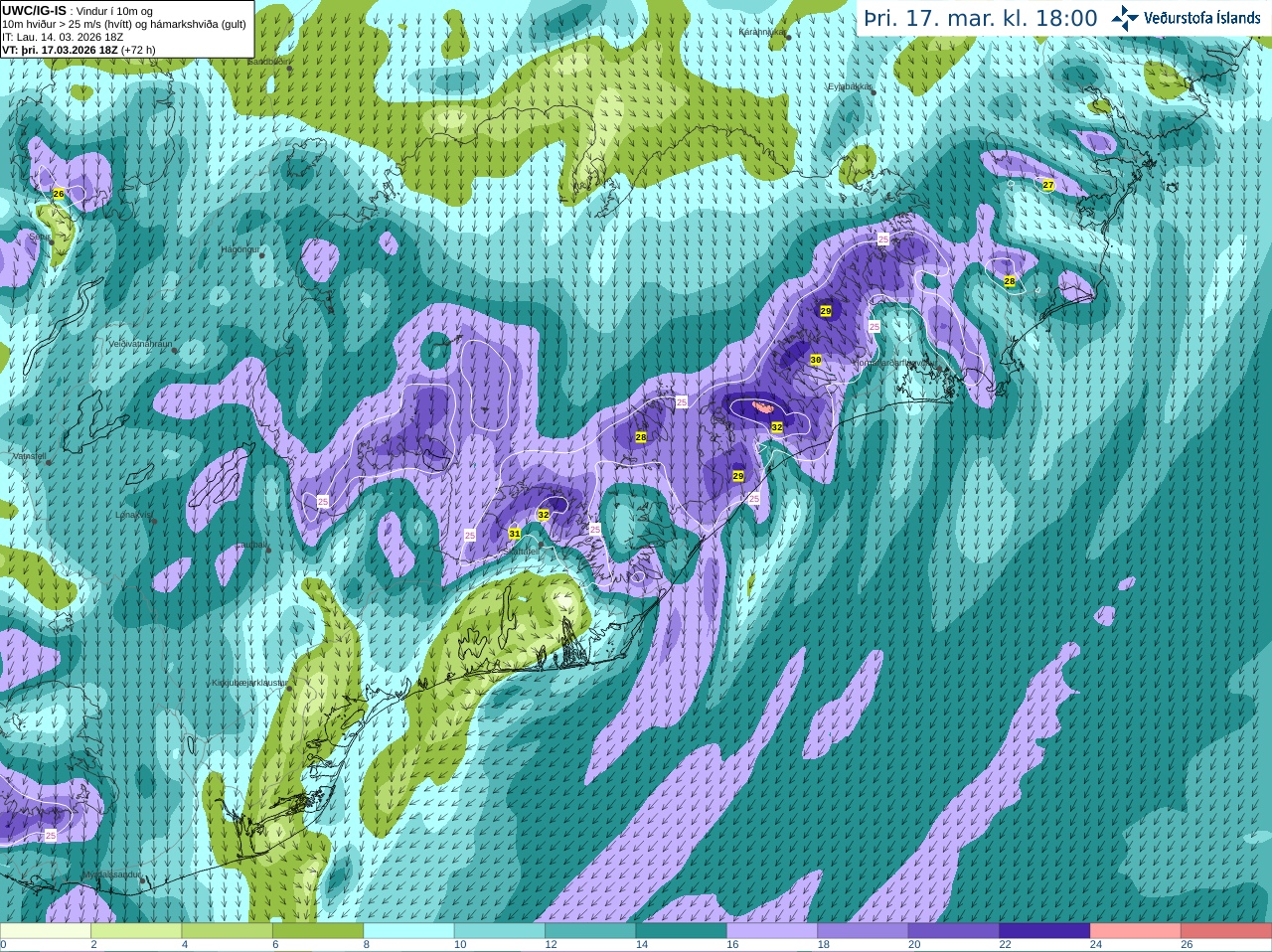Click the Mýrdalssandur station label
The width and height of the screenshot is (1272, 952).
111,874
